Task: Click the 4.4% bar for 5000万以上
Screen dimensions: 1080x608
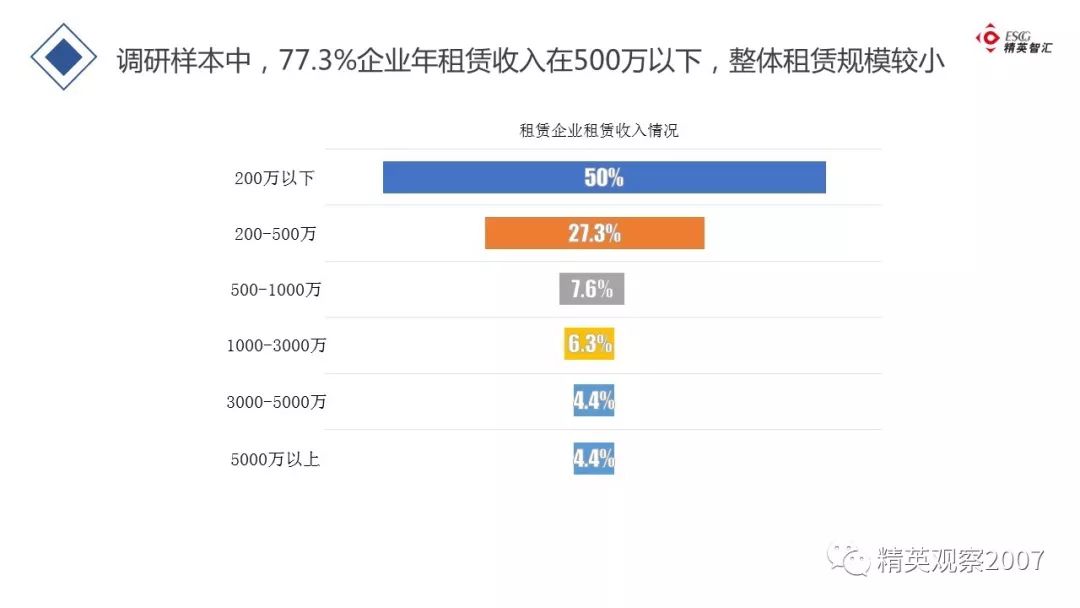Action: tap(594, 458)
